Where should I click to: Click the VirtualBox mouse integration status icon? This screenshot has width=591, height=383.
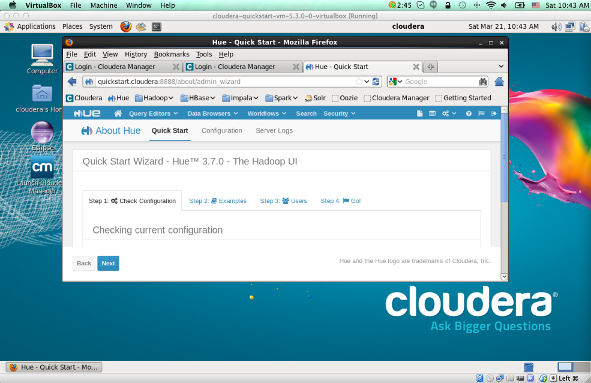pyautogui.click(x=543, y=378)
